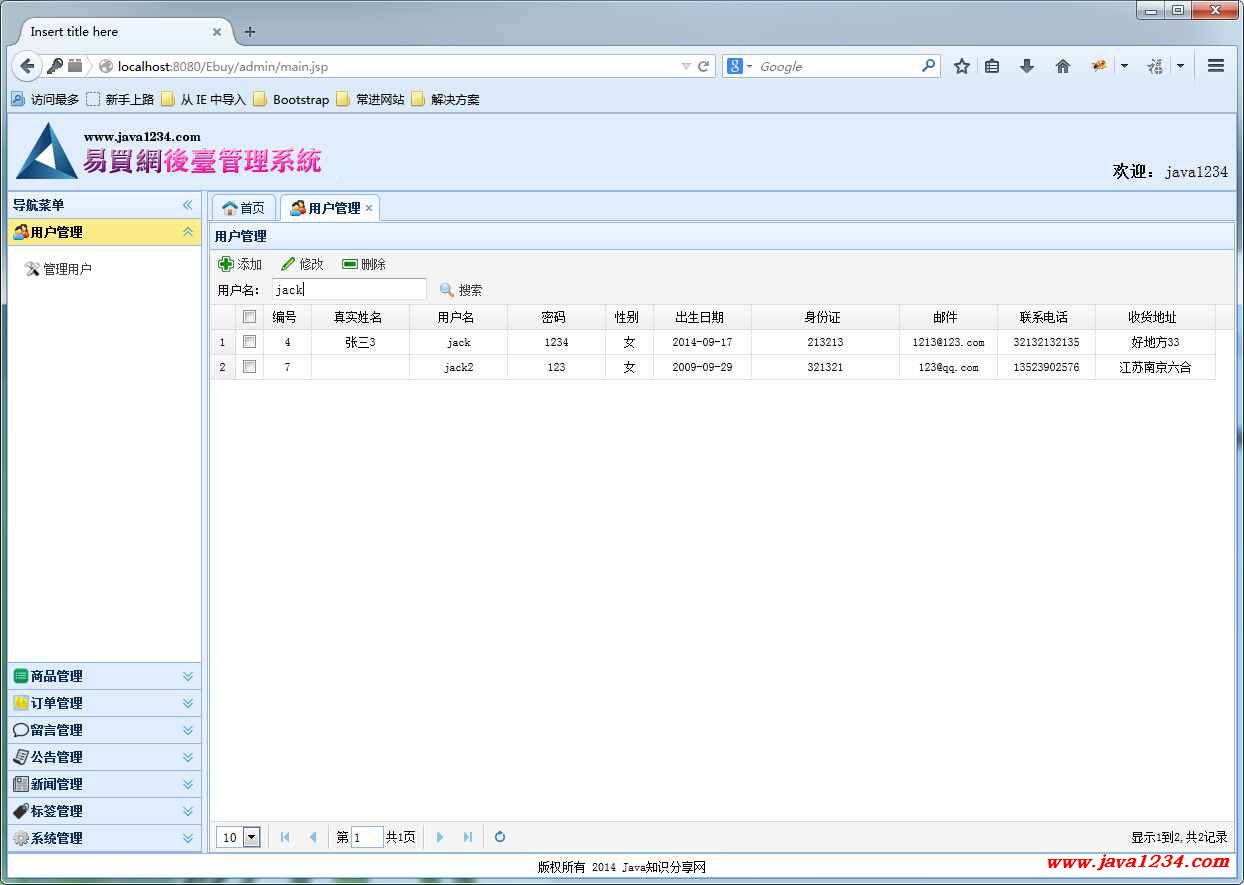Image resolution: width=1244 pixels, height=885 pixels.
Task: Collapse the navigation menu (导航菜单) panel
Action: click(x=187, y=205)
